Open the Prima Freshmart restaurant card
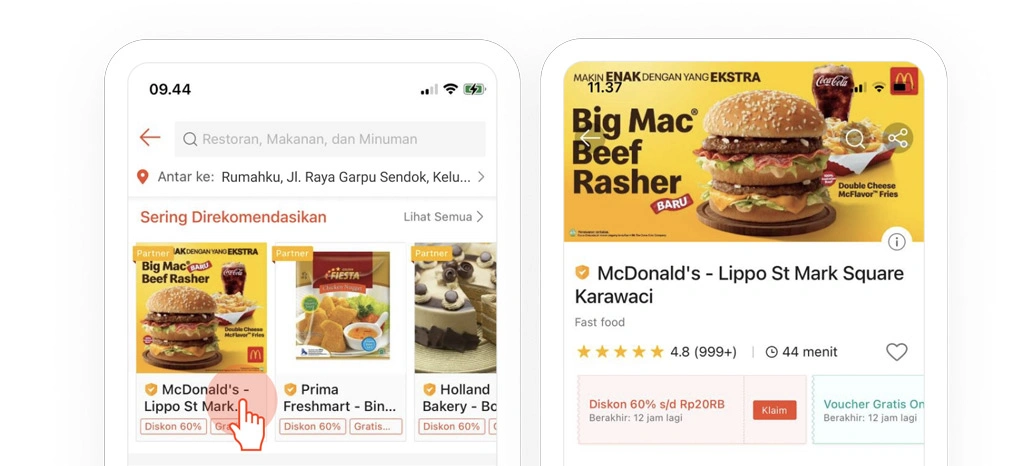1026x466 pixels. tap(340, 342)
